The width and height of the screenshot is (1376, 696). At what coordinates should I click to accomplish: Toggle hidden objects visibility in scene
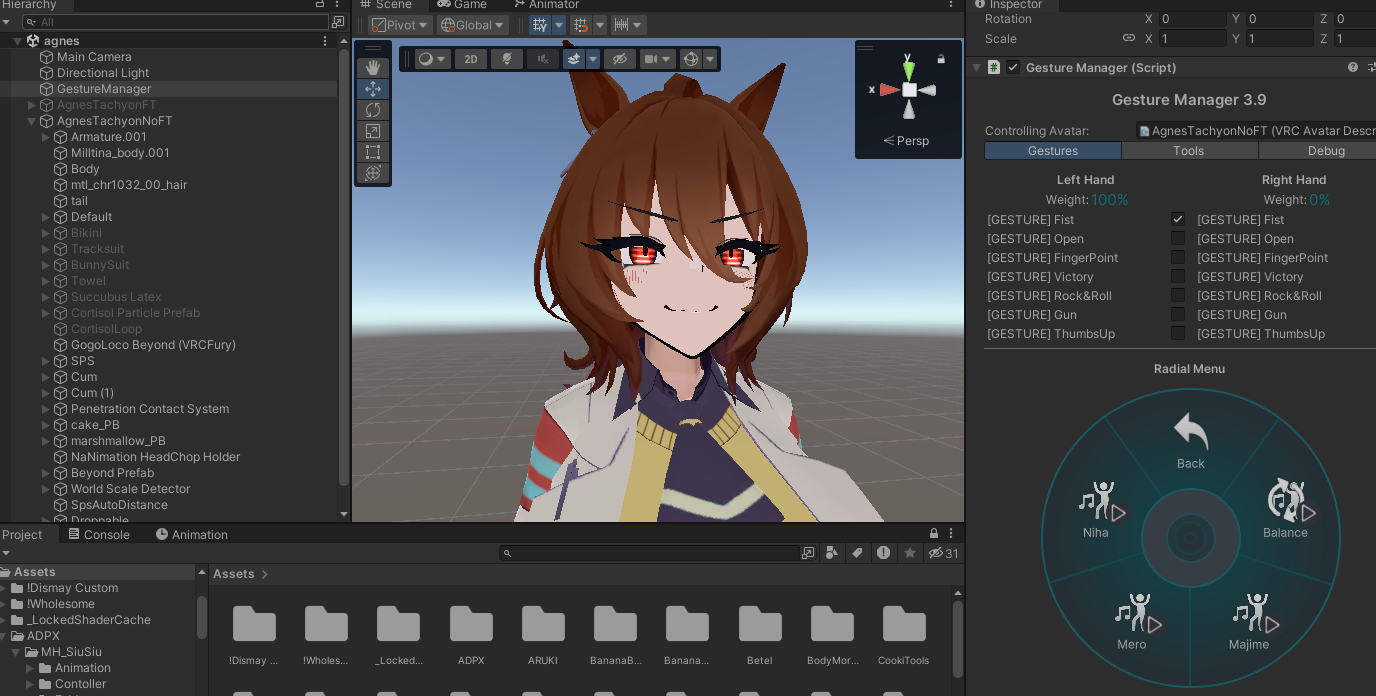pyautogui.click(x=620, y=59)
